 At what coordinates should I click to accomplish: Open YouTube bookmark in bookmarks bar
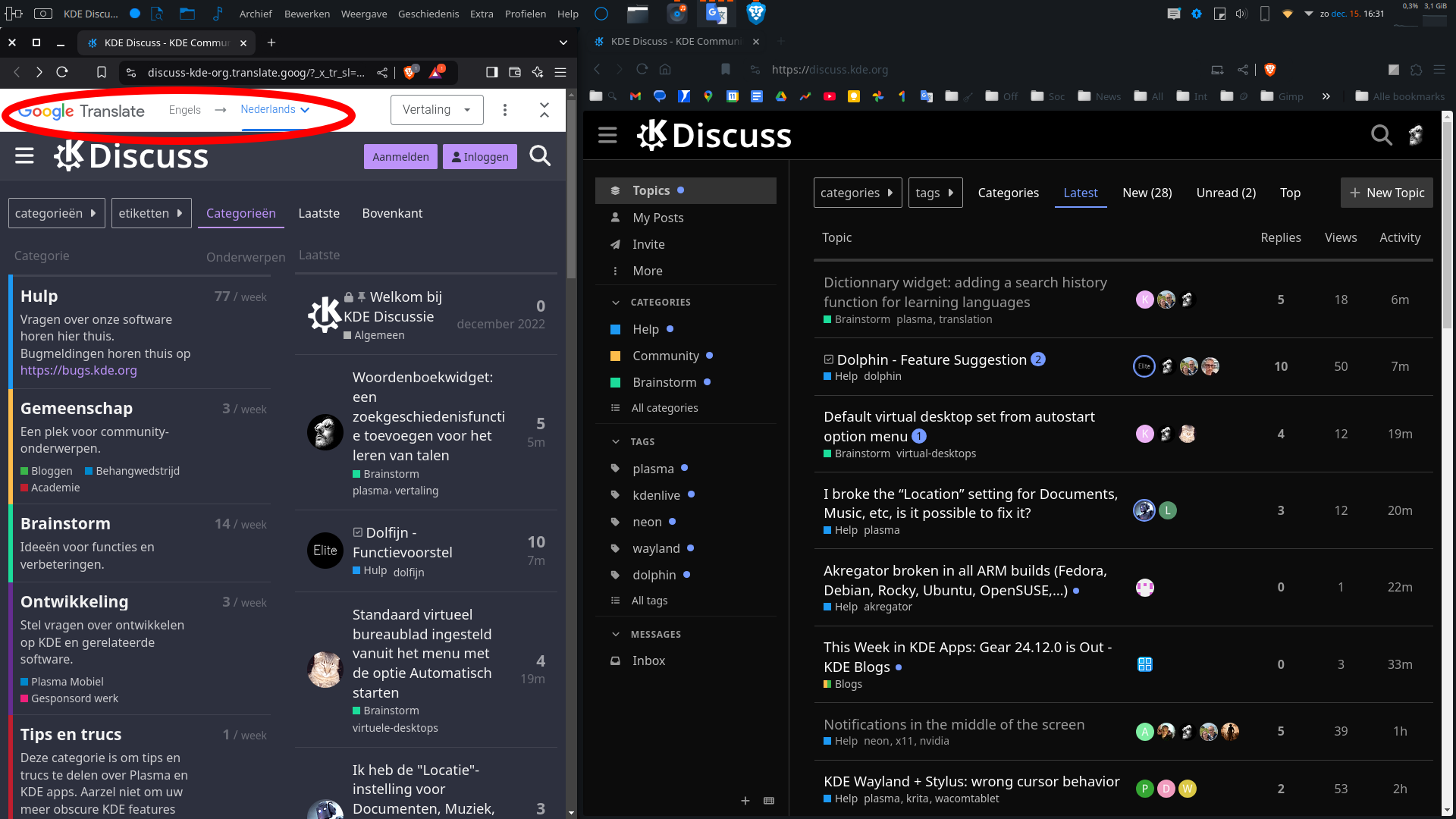click(x=830, y=96)
